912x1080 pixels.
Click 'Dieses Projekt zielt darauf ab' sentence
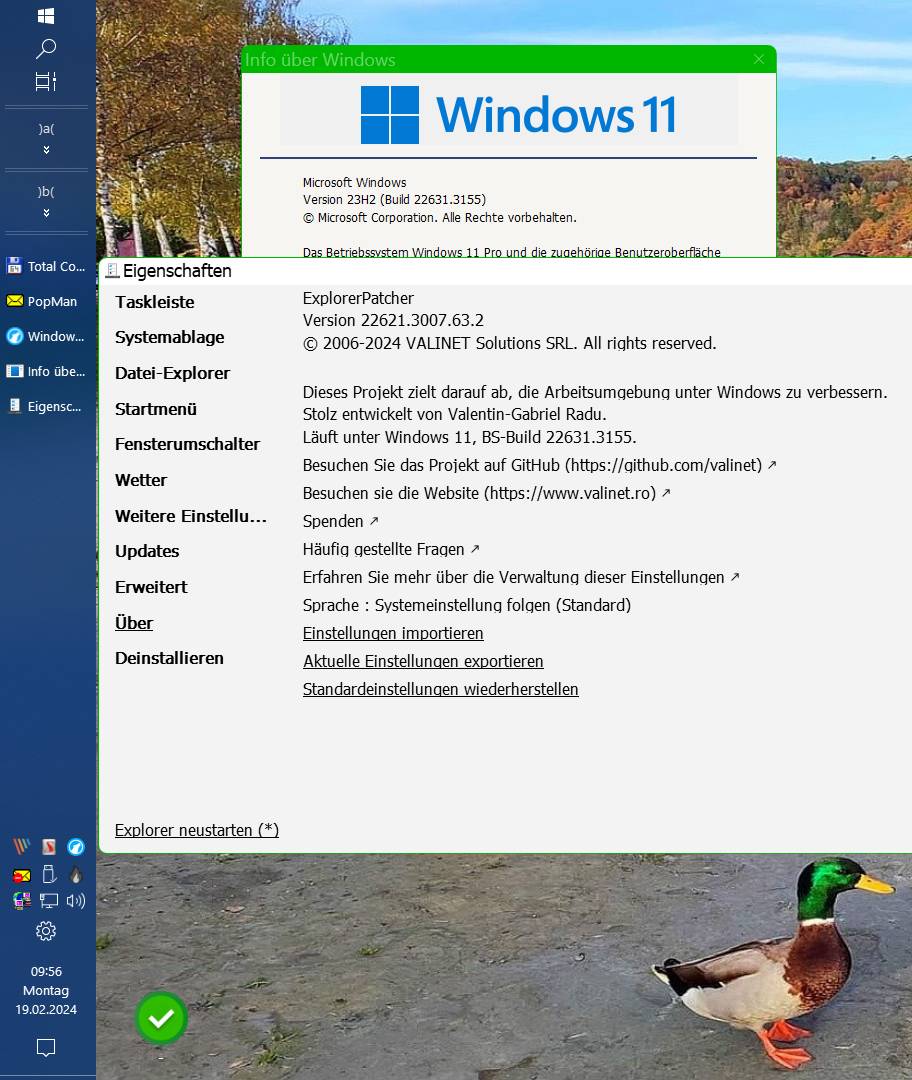[594, 392]
